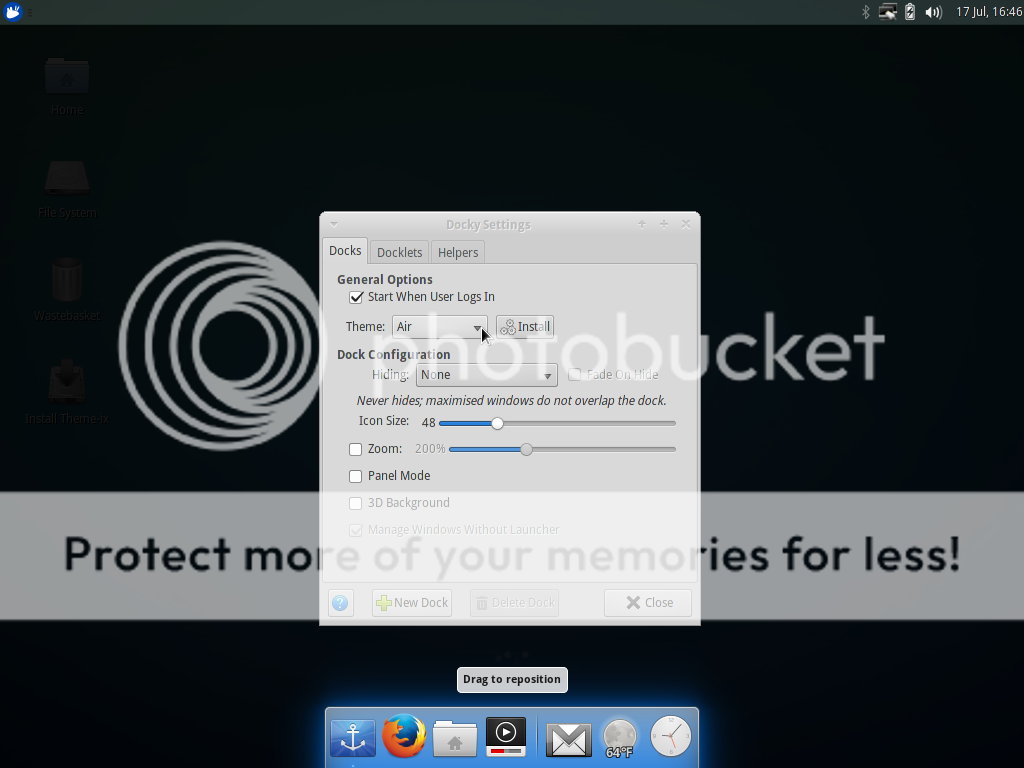The image size is (1024, 768).
Task: Click the 'General Options' heading
Action: pos(385,280)
